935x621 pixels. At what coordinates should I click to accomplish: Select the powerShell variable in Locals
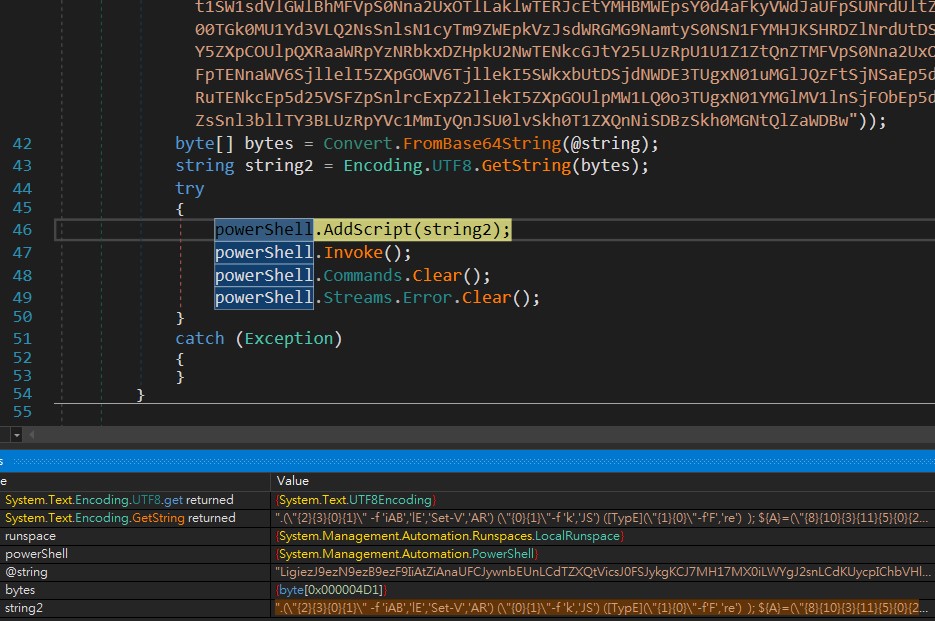pyautogui.click(x=36, y=554)
